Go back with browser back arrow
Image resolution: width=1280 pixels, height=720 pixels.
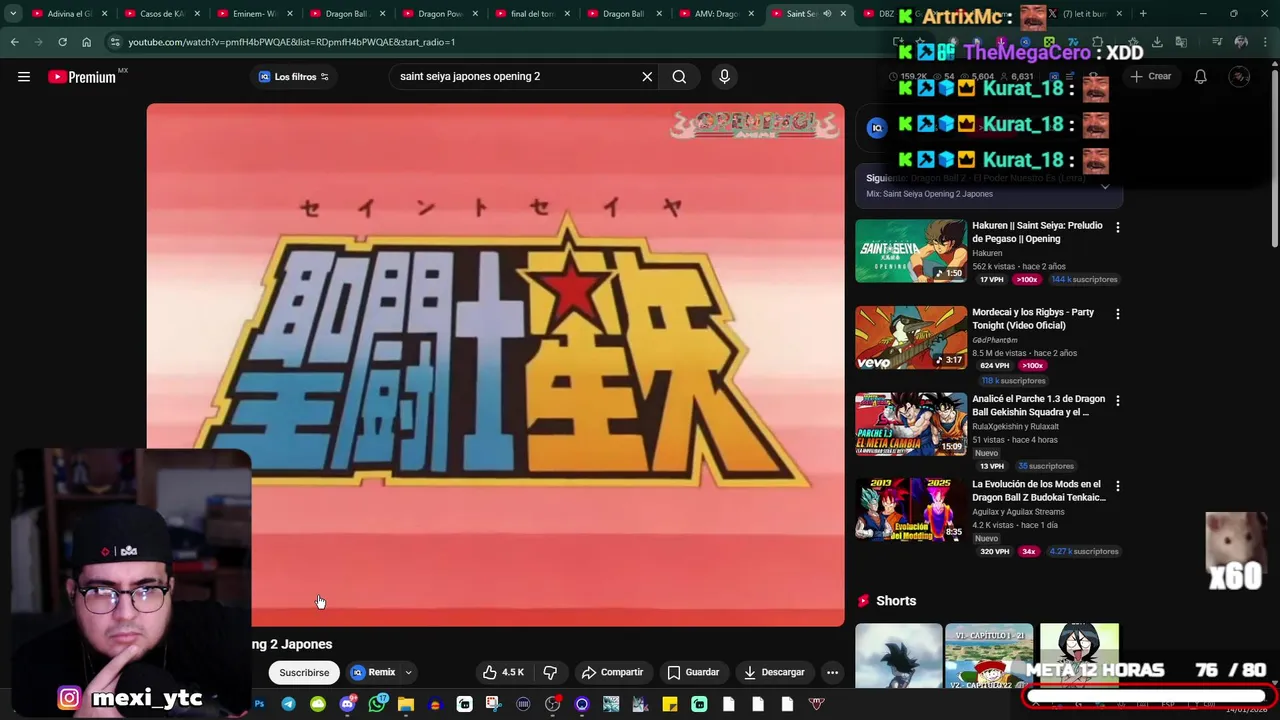(x=14, y=42)
